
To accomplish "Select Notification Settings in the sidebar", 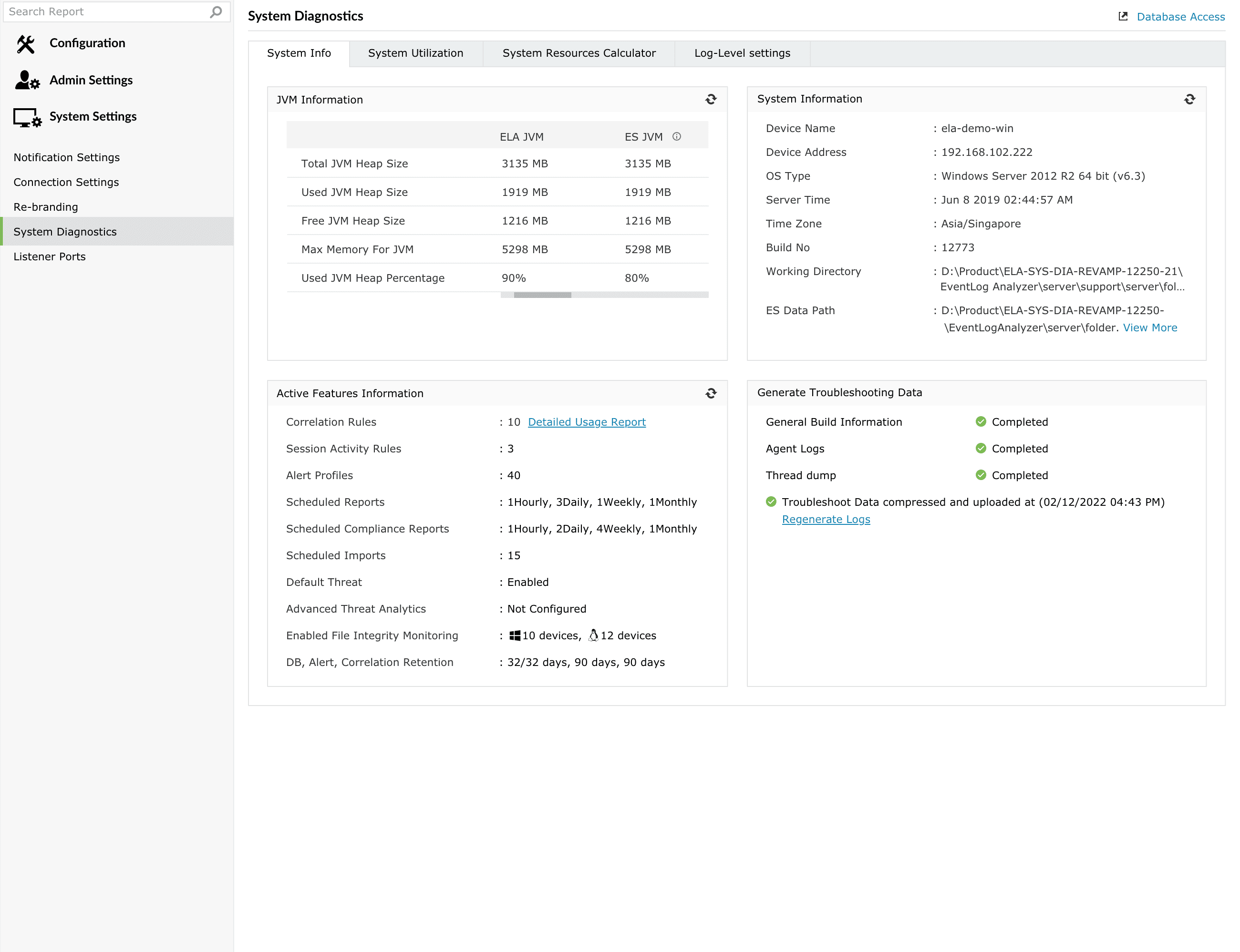I will tap(66, 157).
